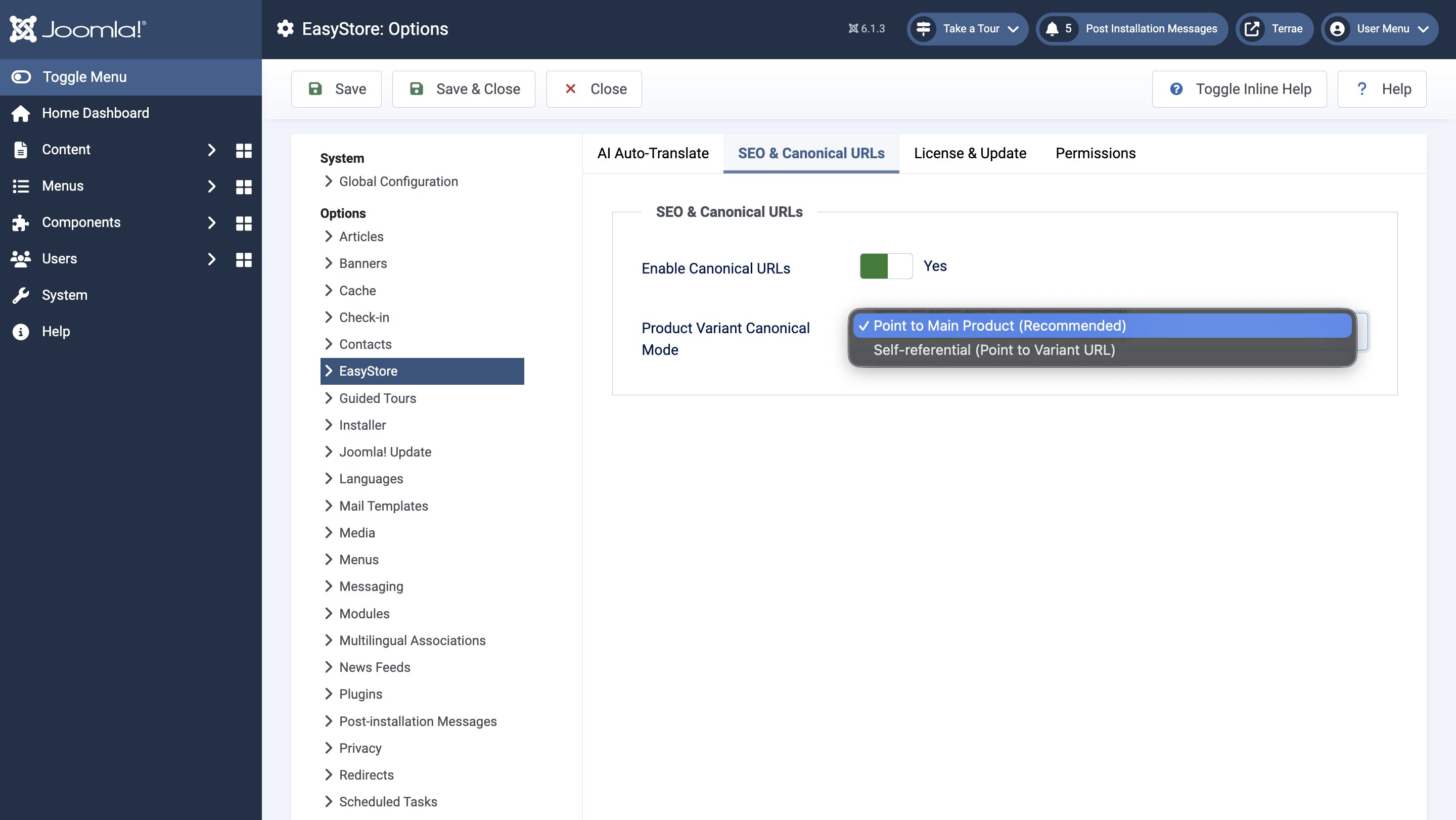Open Articles options link
The width and height of the screenshot is (1456, 820).
coord(360,237)
